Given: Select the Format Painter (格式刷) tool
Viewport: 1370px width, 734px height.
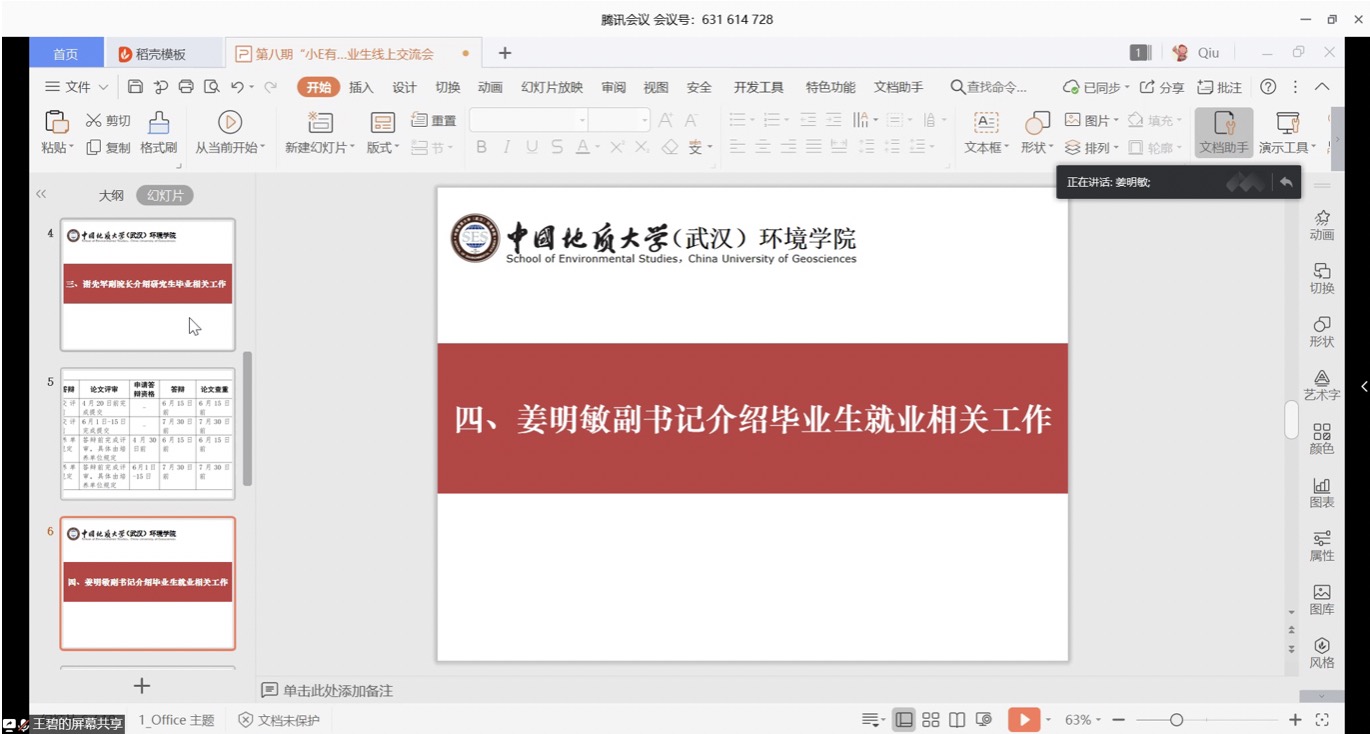Looking at the screenshot, I should pos(158,122).
